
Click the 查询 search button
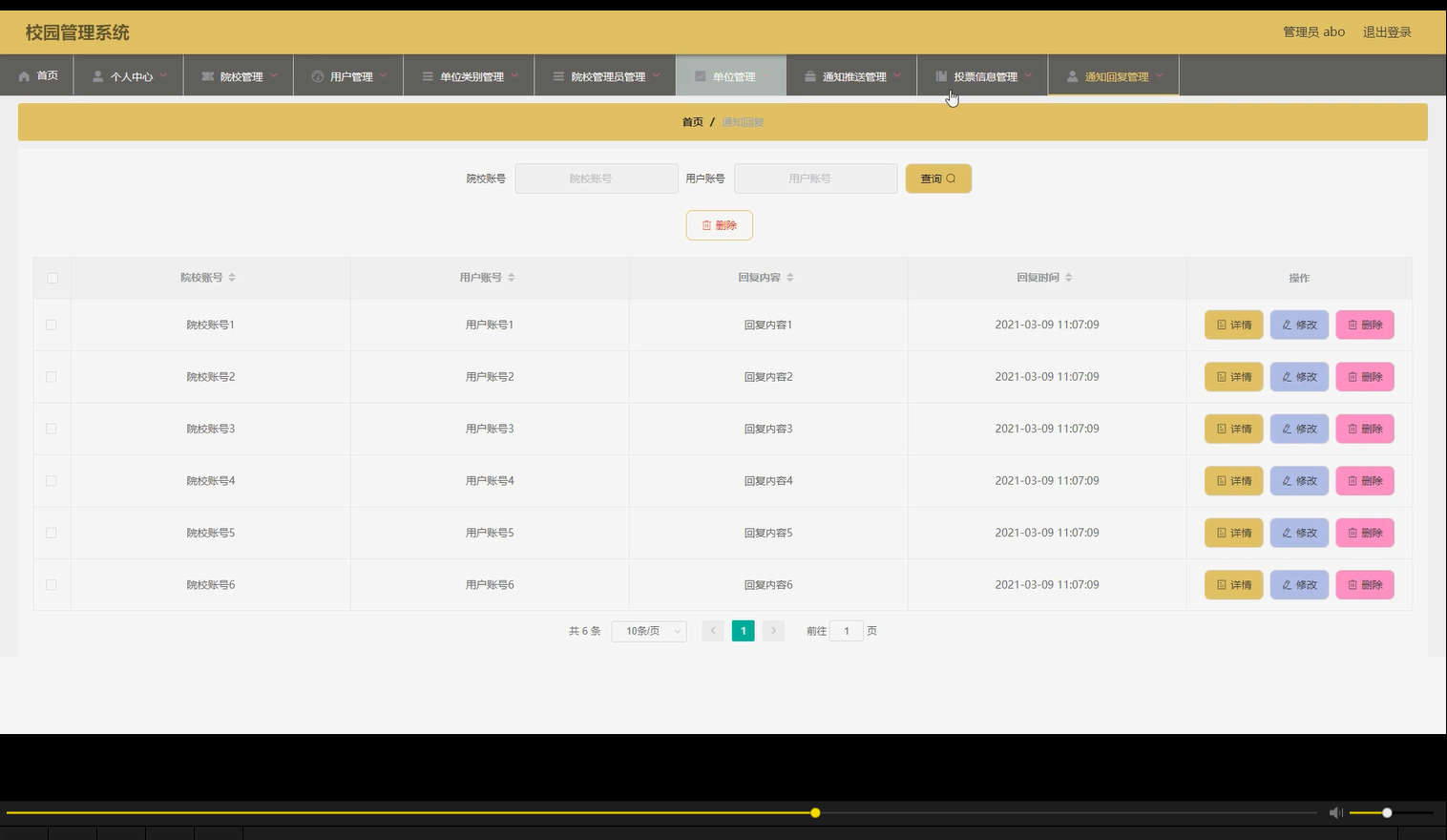938,178
